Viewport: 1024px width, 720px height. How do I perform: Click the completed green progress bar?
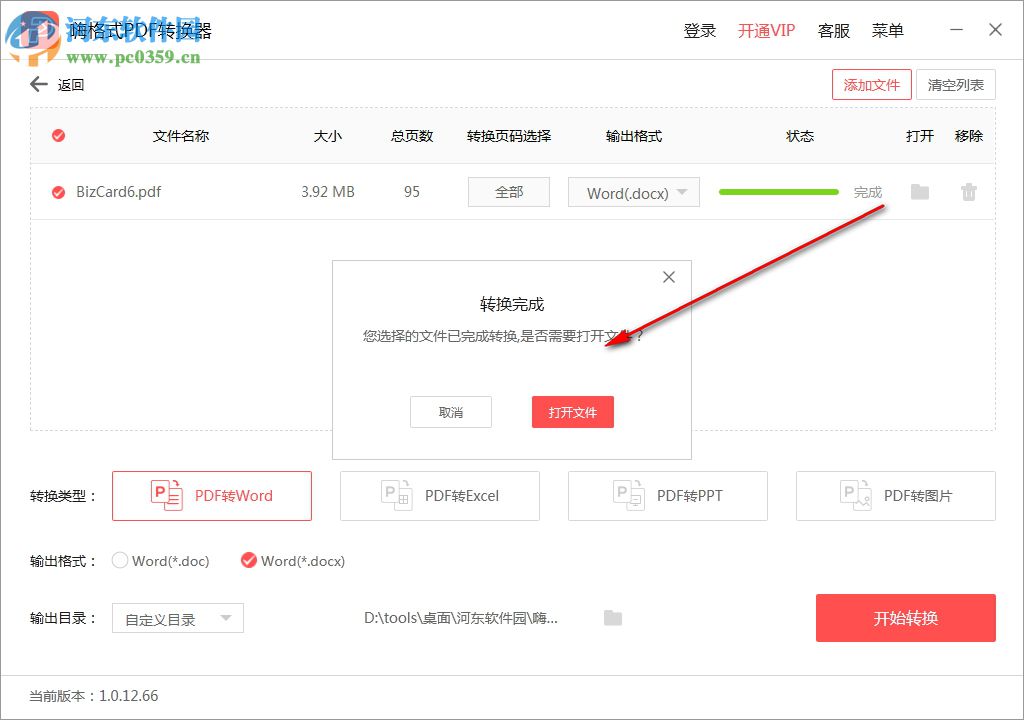778,190
